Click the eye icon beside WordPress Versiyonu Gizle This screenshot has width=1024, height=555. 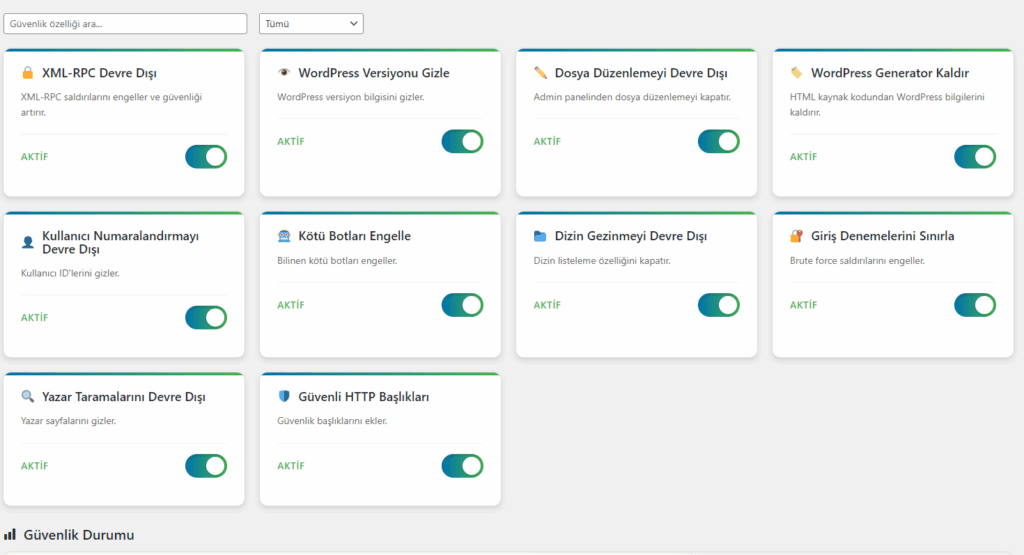(x=284, y=73)
